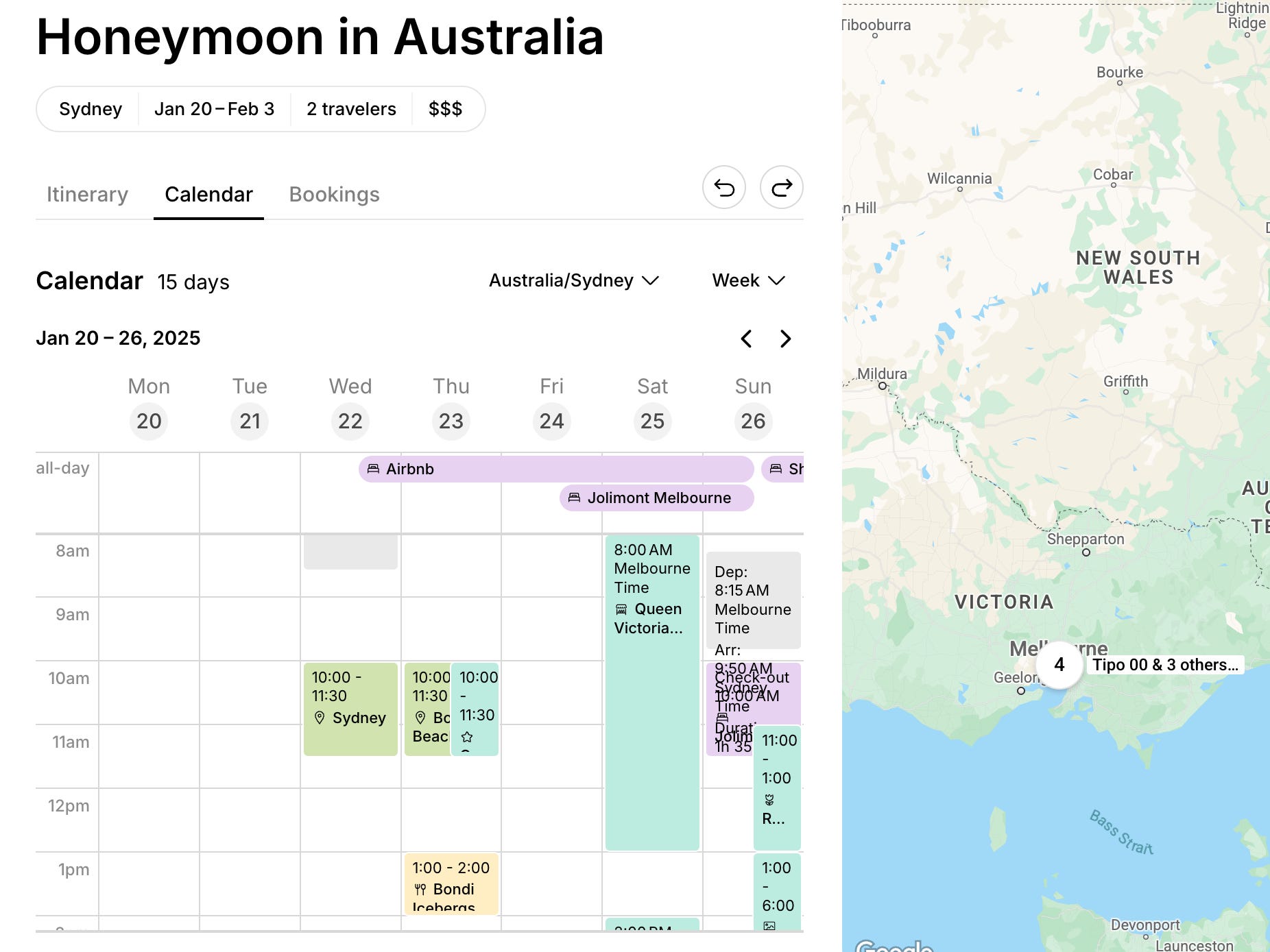Image resolution: width=1270 pixels, height=952 pixels.
Task: Change the 2 travelers setting
Action: [351, 109]
